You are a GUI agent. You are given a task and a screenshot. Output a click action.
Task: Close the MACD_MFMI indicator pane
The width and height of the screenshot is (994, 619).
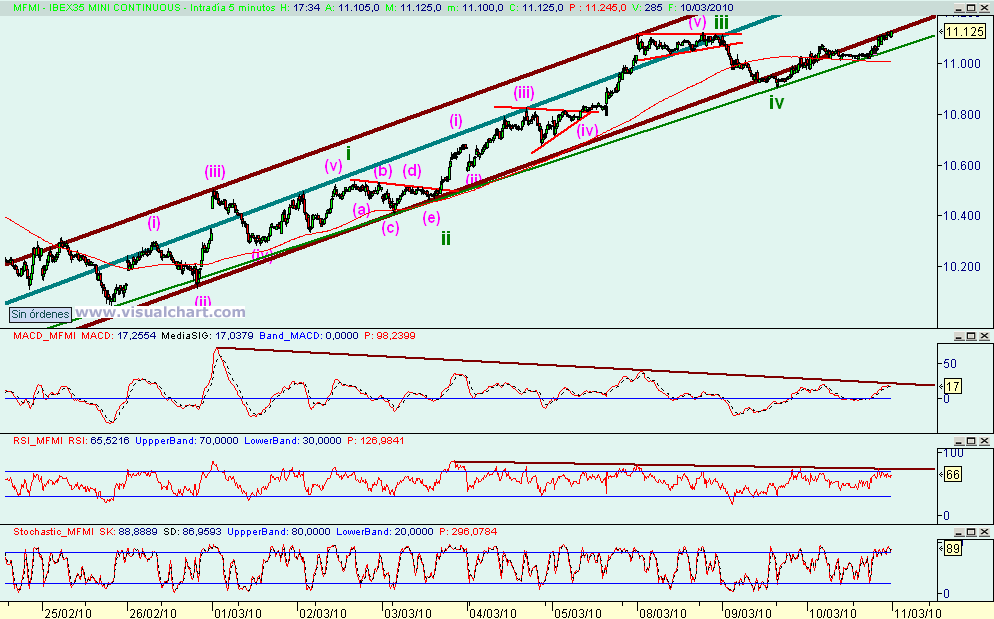coord(983,336)
